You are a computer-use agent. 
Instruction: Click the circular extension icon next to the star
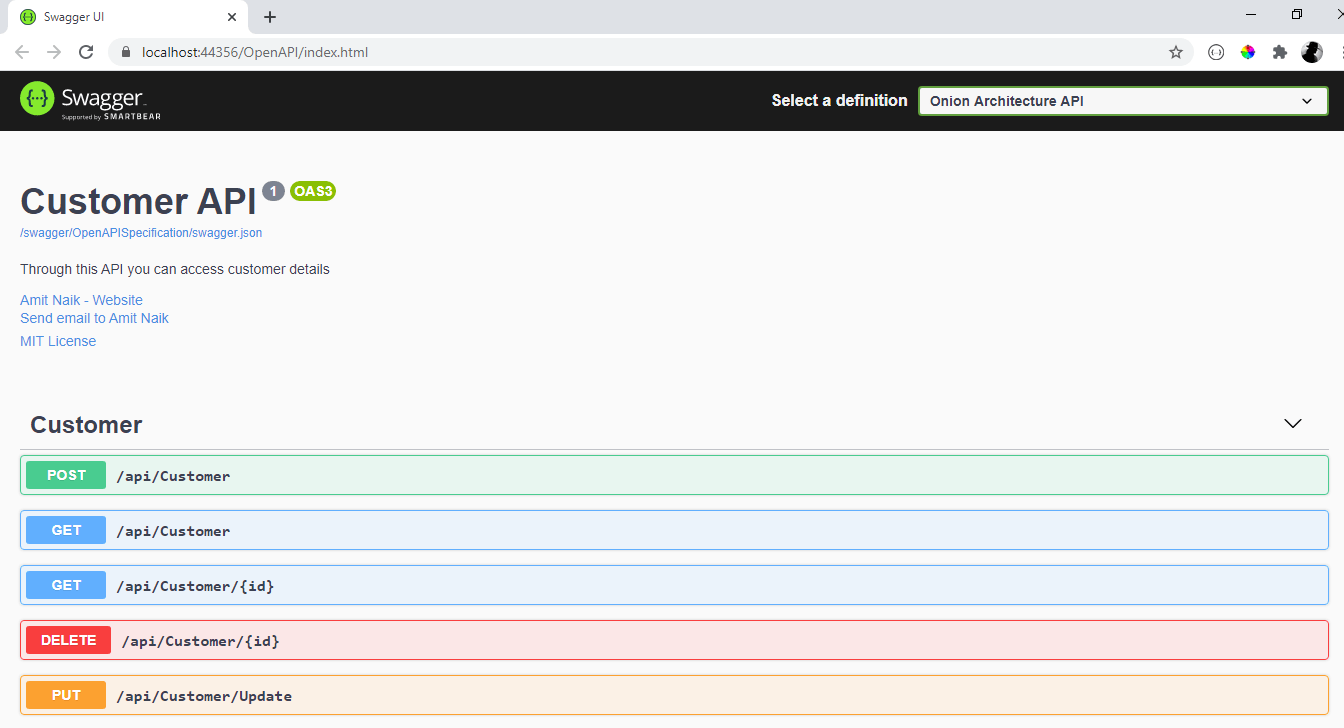pyautogui.click(x=1215, y=51)
